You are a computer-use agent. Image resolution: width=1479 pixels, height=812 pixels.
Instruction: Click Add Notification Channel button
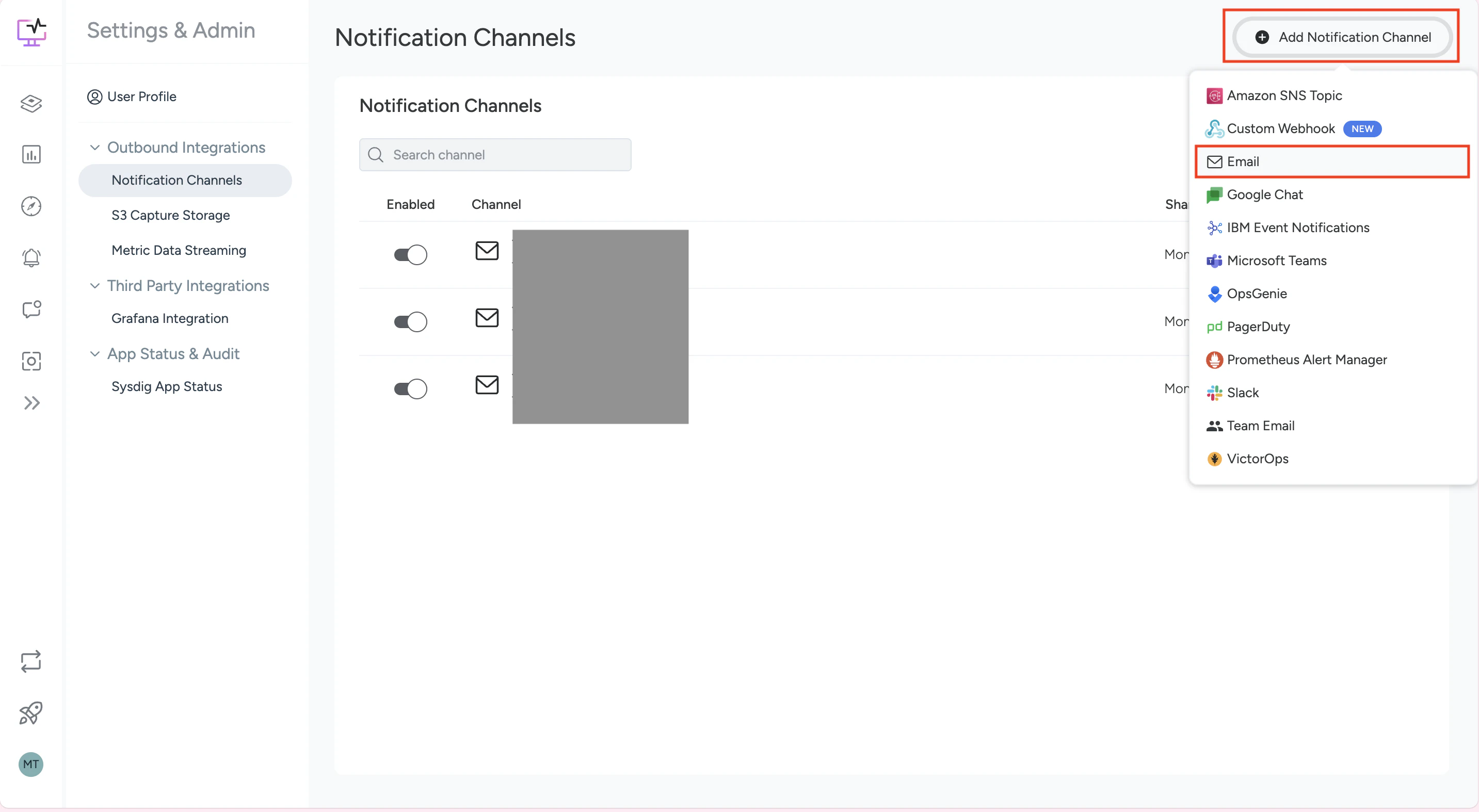[x=1342, y=37]
